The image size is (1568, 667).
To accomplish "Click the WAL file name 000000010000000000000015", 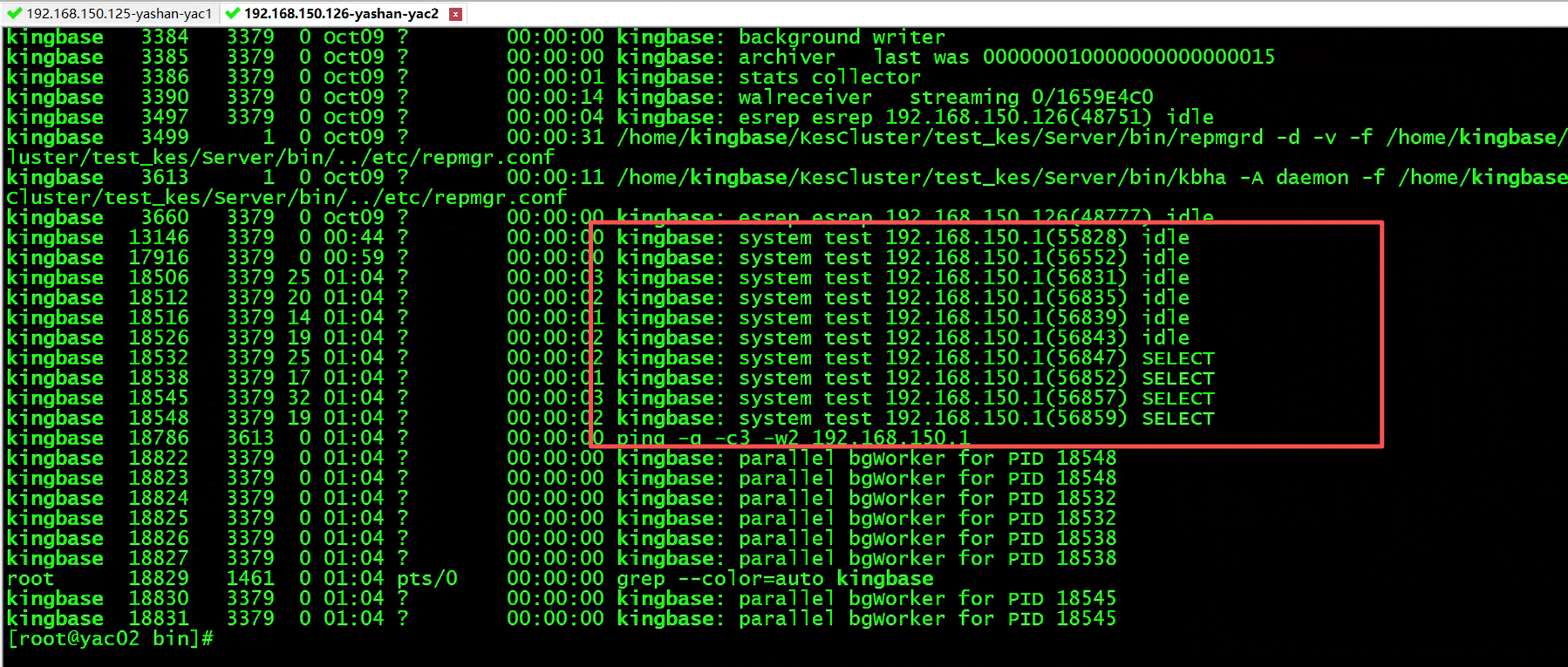I will [x=1128, y=57].
